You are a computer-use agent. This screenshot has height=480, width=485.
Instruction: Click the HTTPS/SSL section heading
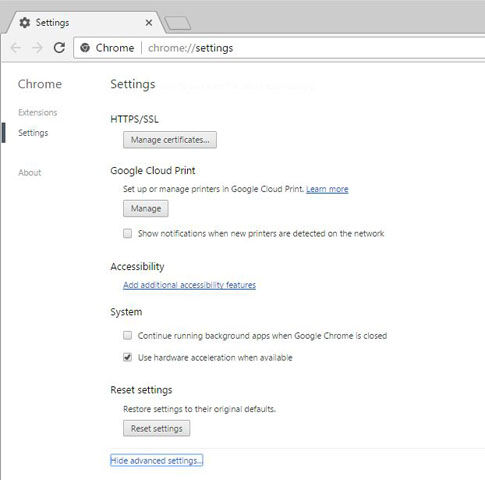point(134,119)
